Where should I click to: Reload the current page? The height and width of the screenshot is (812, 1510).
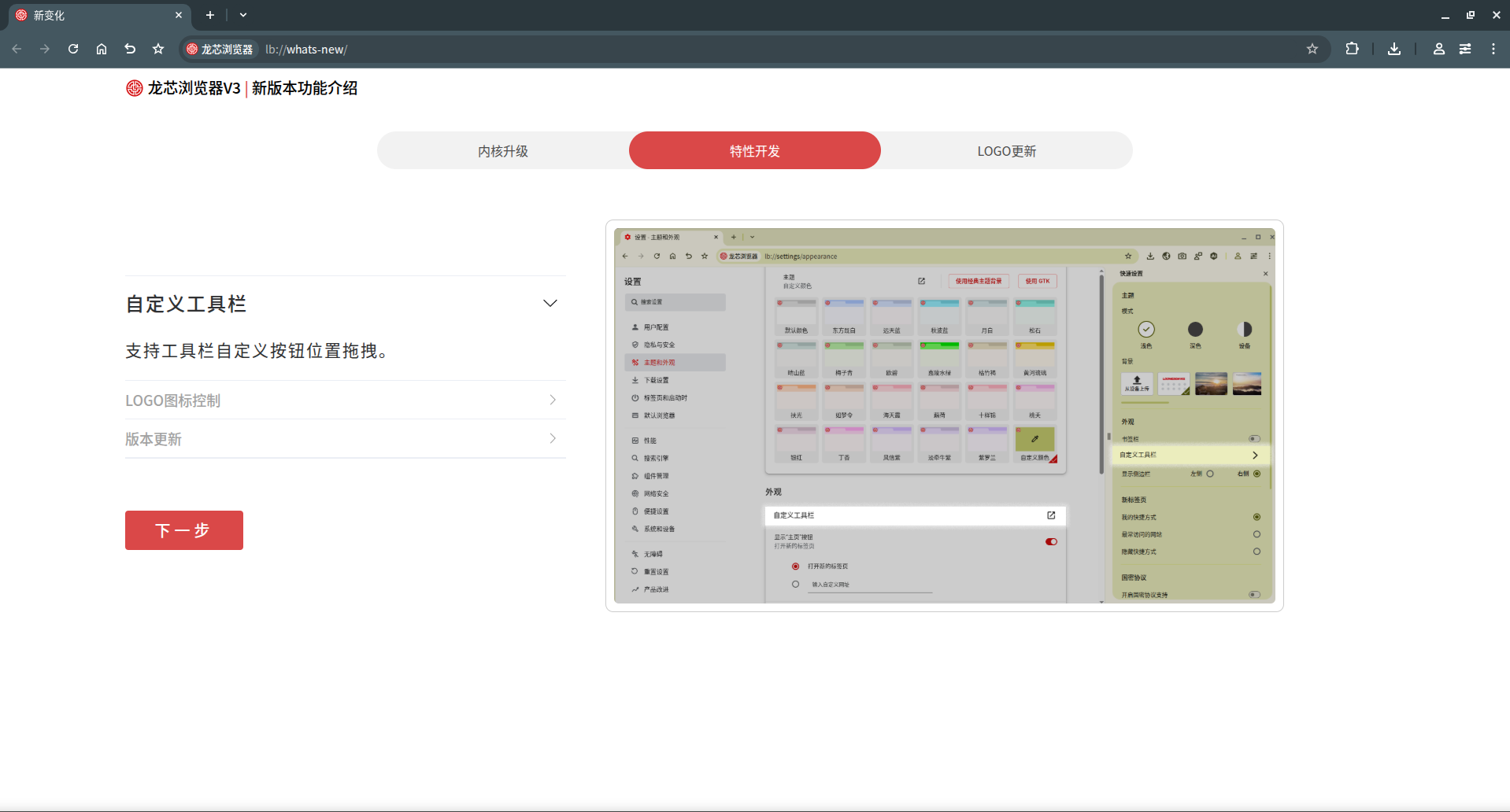click(x=73, y=49)
